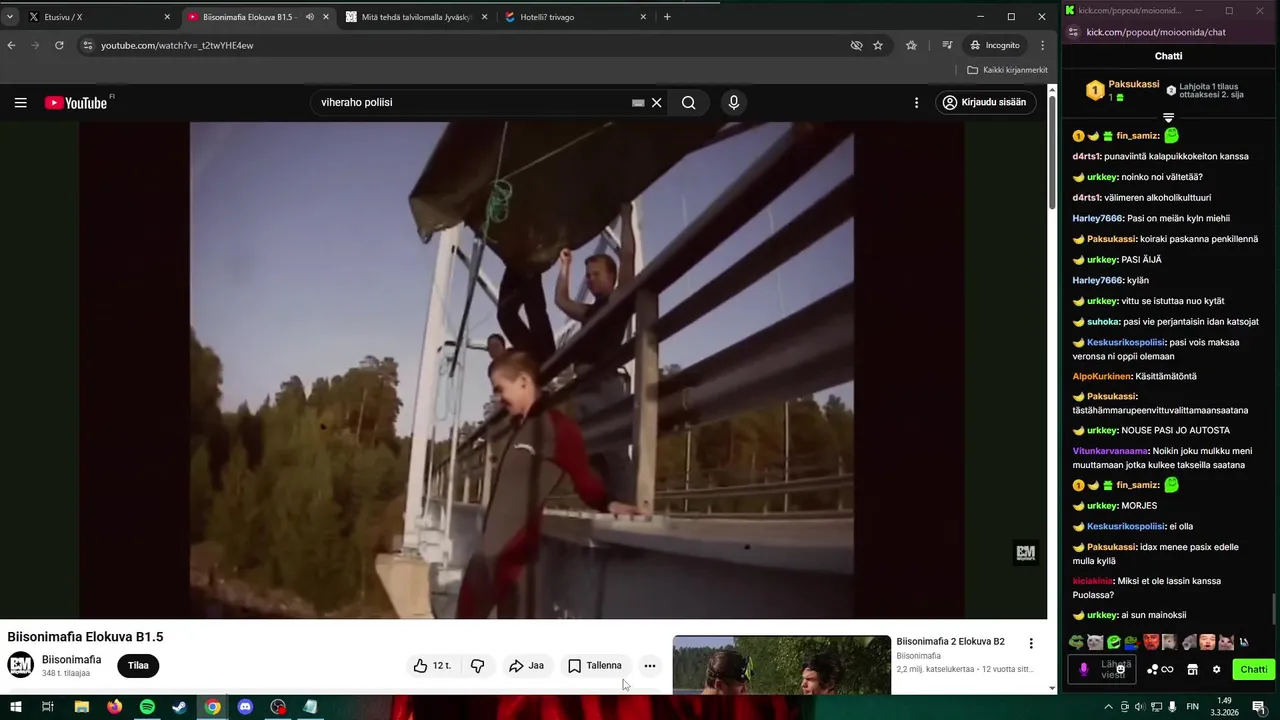Viewport: 1280px width, 720px height.
Task: Click the video player frame
Action: (x=522, y=370)
